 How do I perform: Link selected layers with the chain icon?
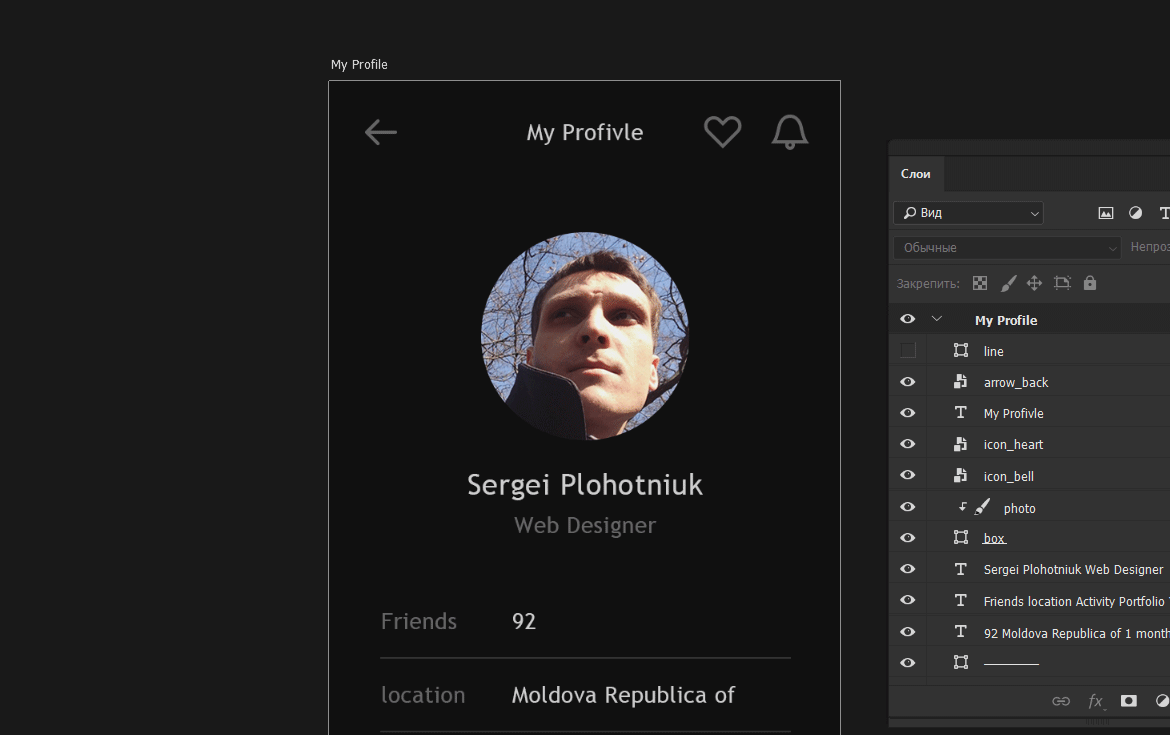tap(1061, 701)
